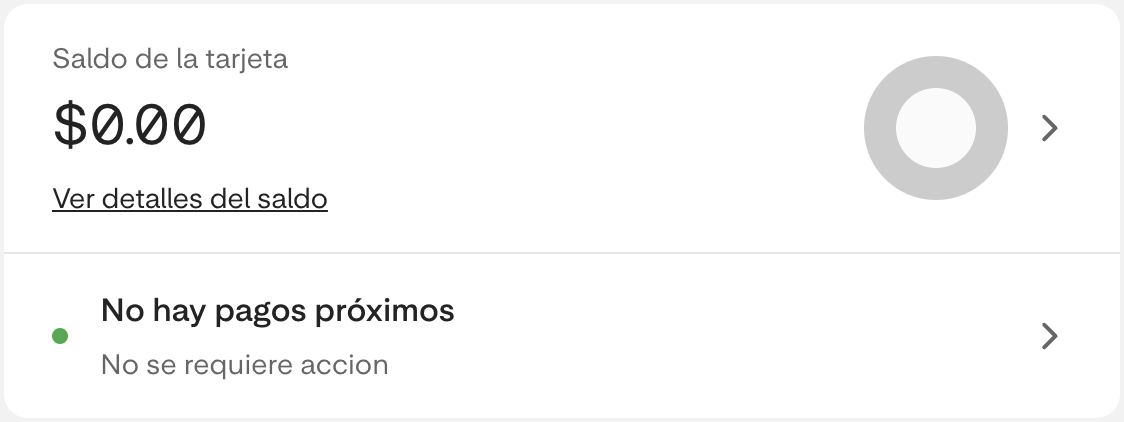Open upcoming payments via the lower chevron

coord(1049,336)
